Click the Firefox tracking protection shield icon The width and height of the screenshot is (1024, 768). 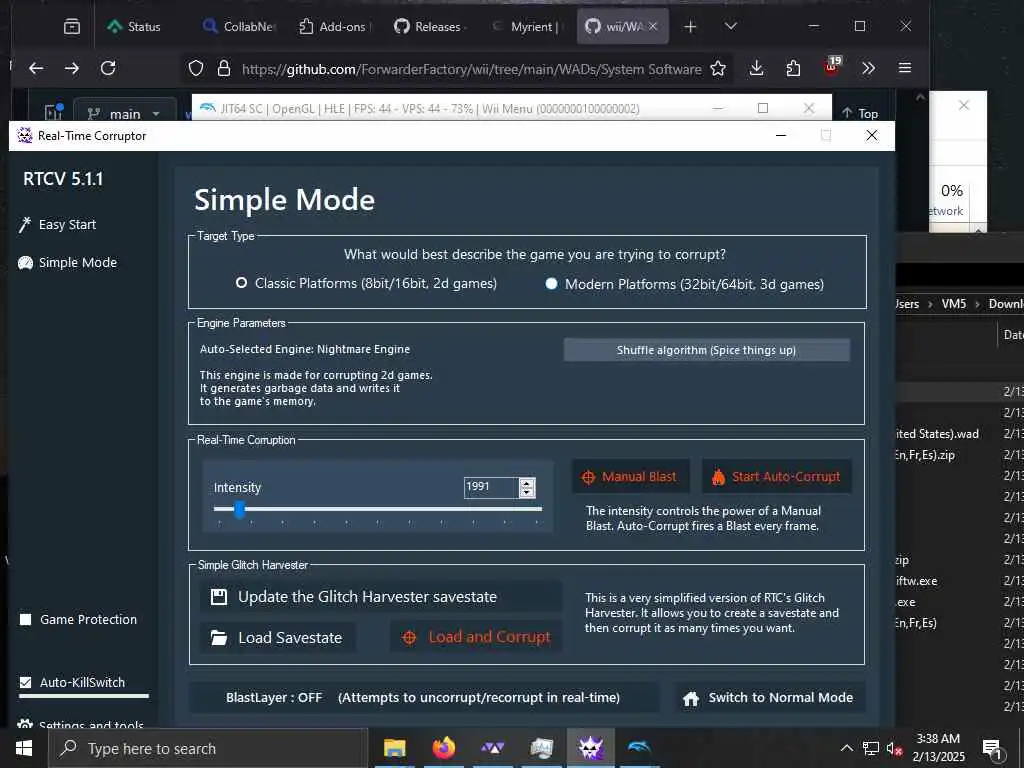click(196, 68)
